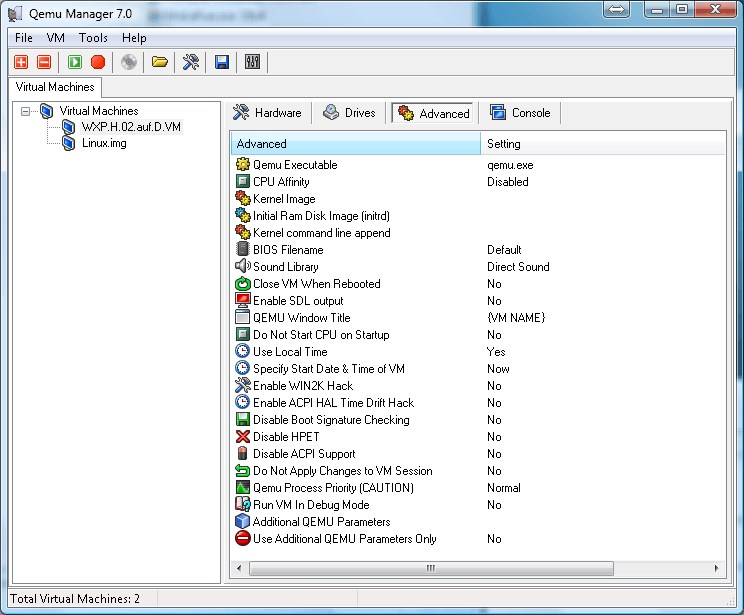The width and height of the screenshot is (744, 615).
Task: Open the VM menu
Action: pos(55,38)
